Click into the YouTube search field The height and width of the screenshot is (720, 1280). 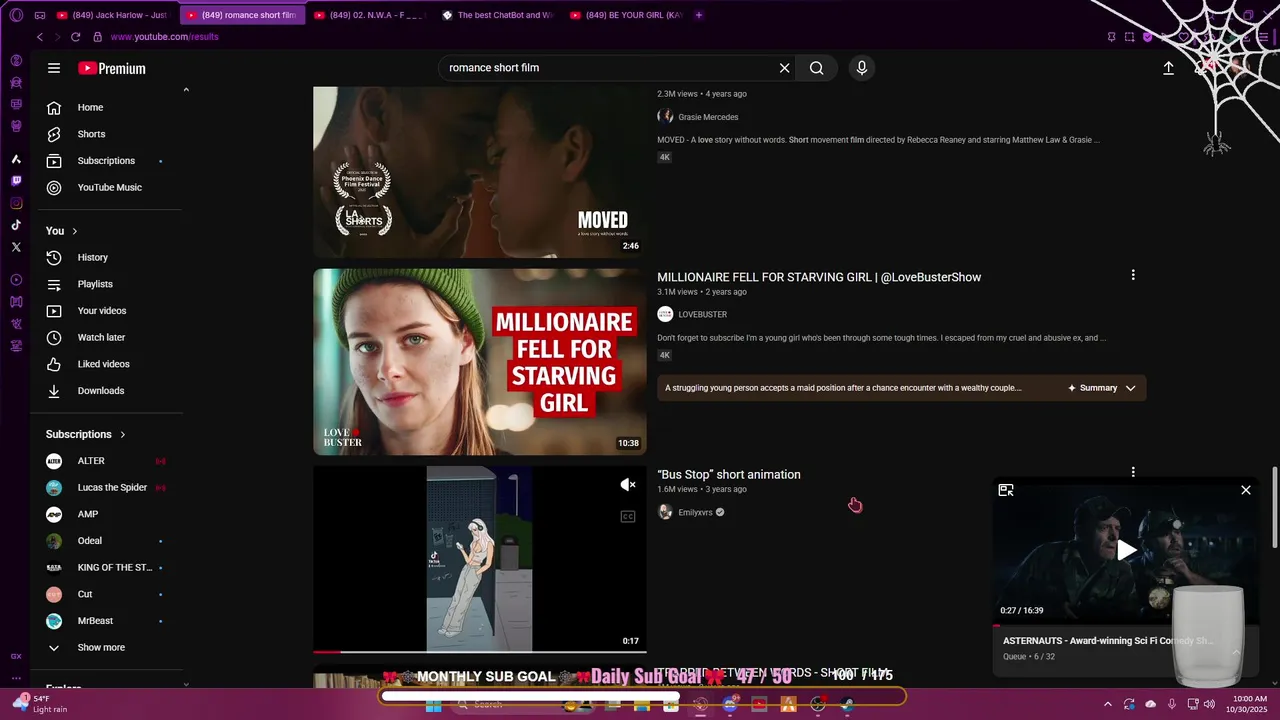[x=610, y=68]
